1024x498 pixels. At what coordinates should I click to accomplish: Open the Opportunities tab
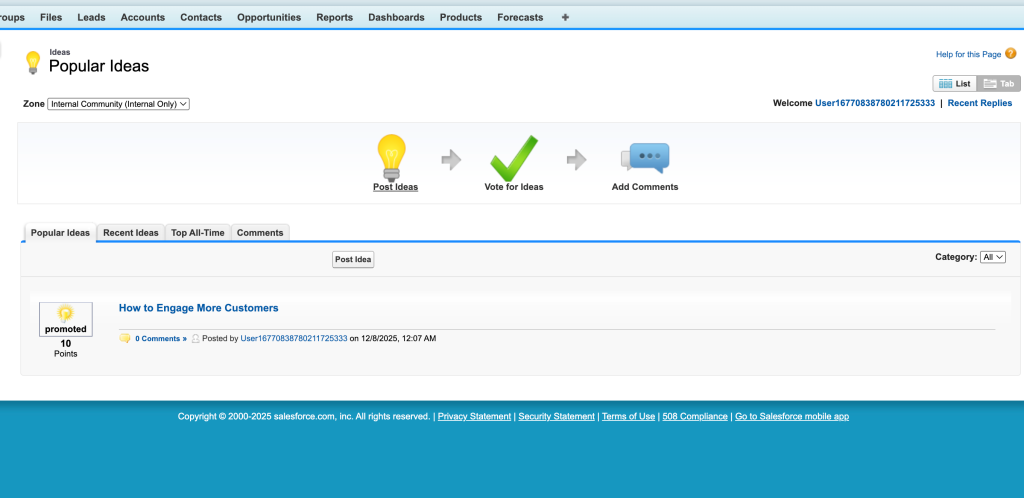point(269,18)
